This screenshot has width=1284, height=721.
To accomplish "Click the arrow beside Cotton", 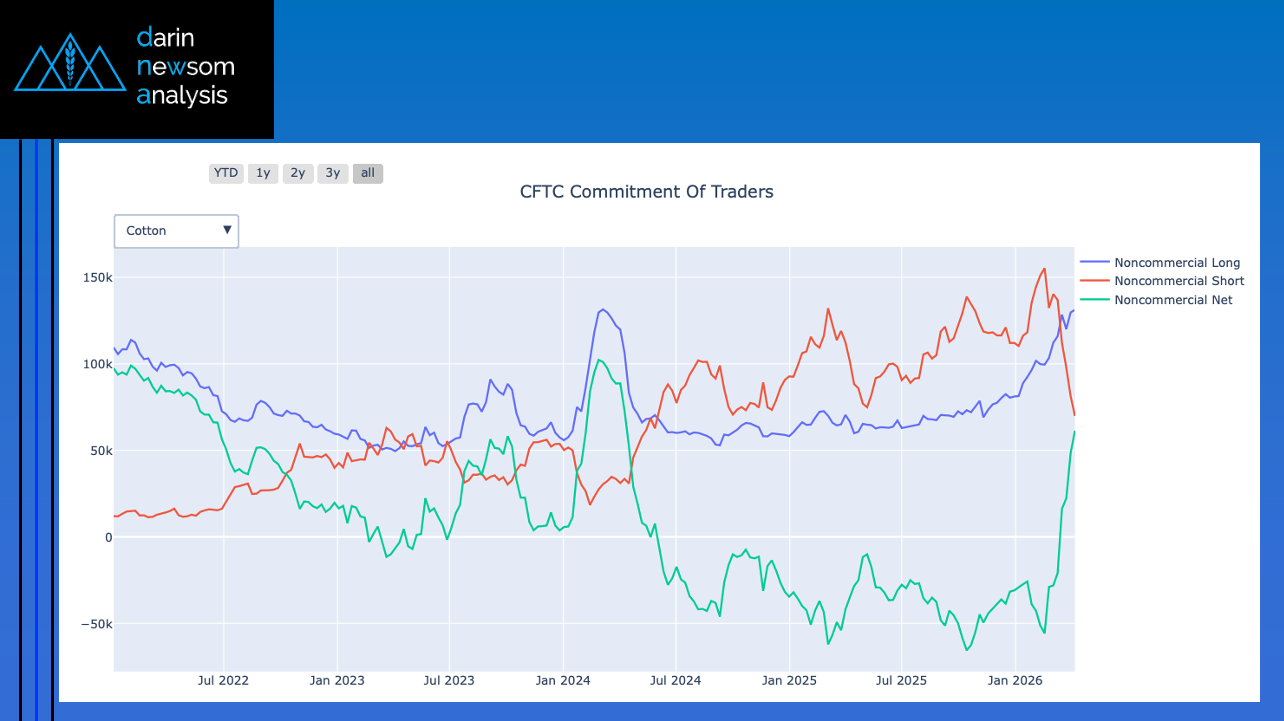I will tap(228, 230).
